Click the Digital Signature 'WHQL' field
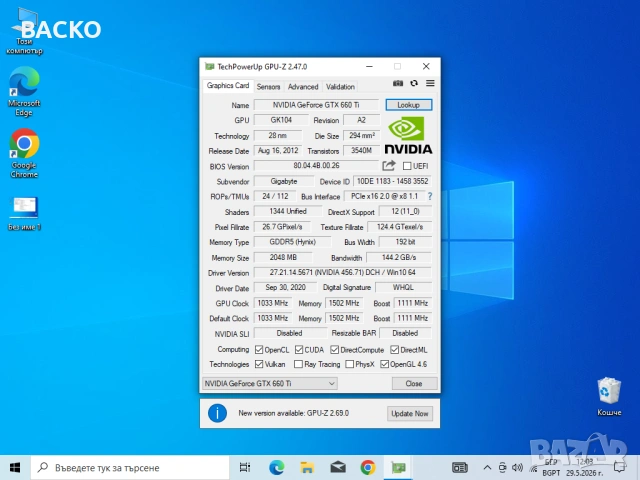Viewport: 640px width, 480px height. point(403,288)
